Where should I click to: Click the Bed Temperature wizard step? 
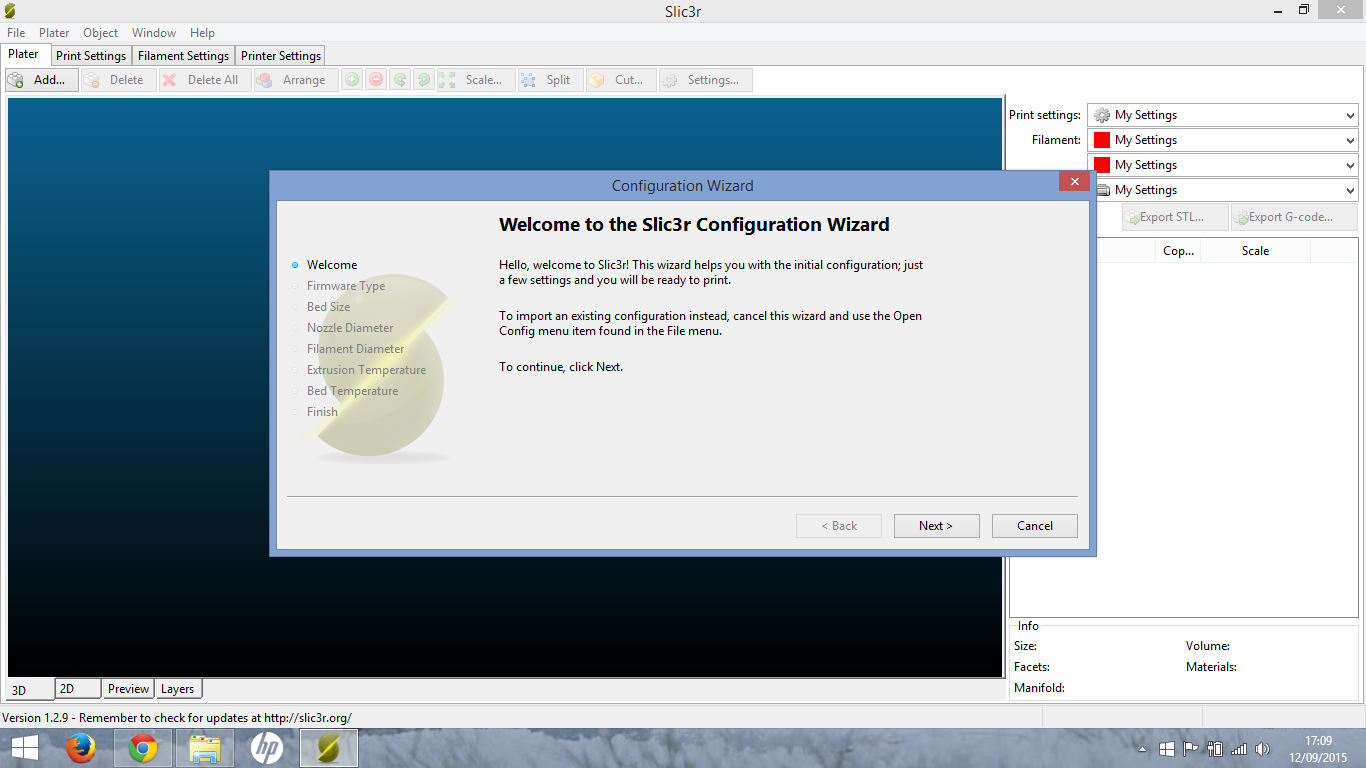coord(352,391)
